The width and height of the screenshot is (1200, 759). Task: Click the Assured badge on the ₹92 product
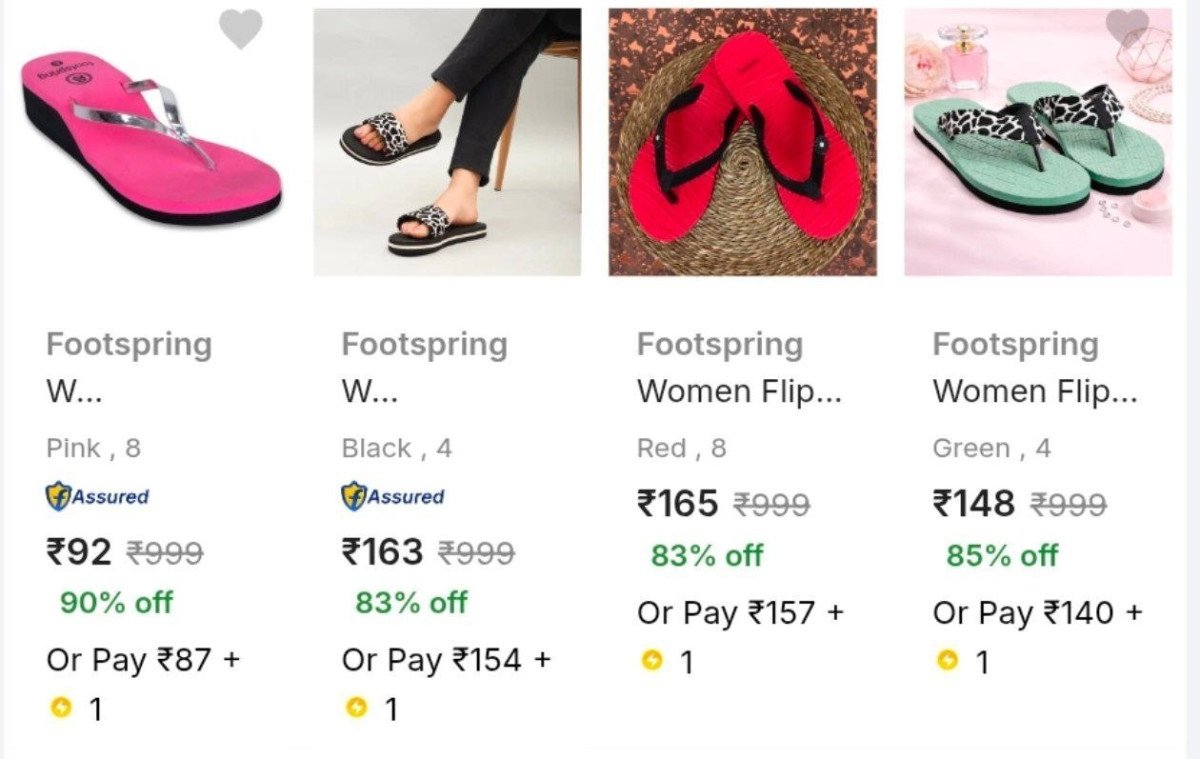(96, 497)
